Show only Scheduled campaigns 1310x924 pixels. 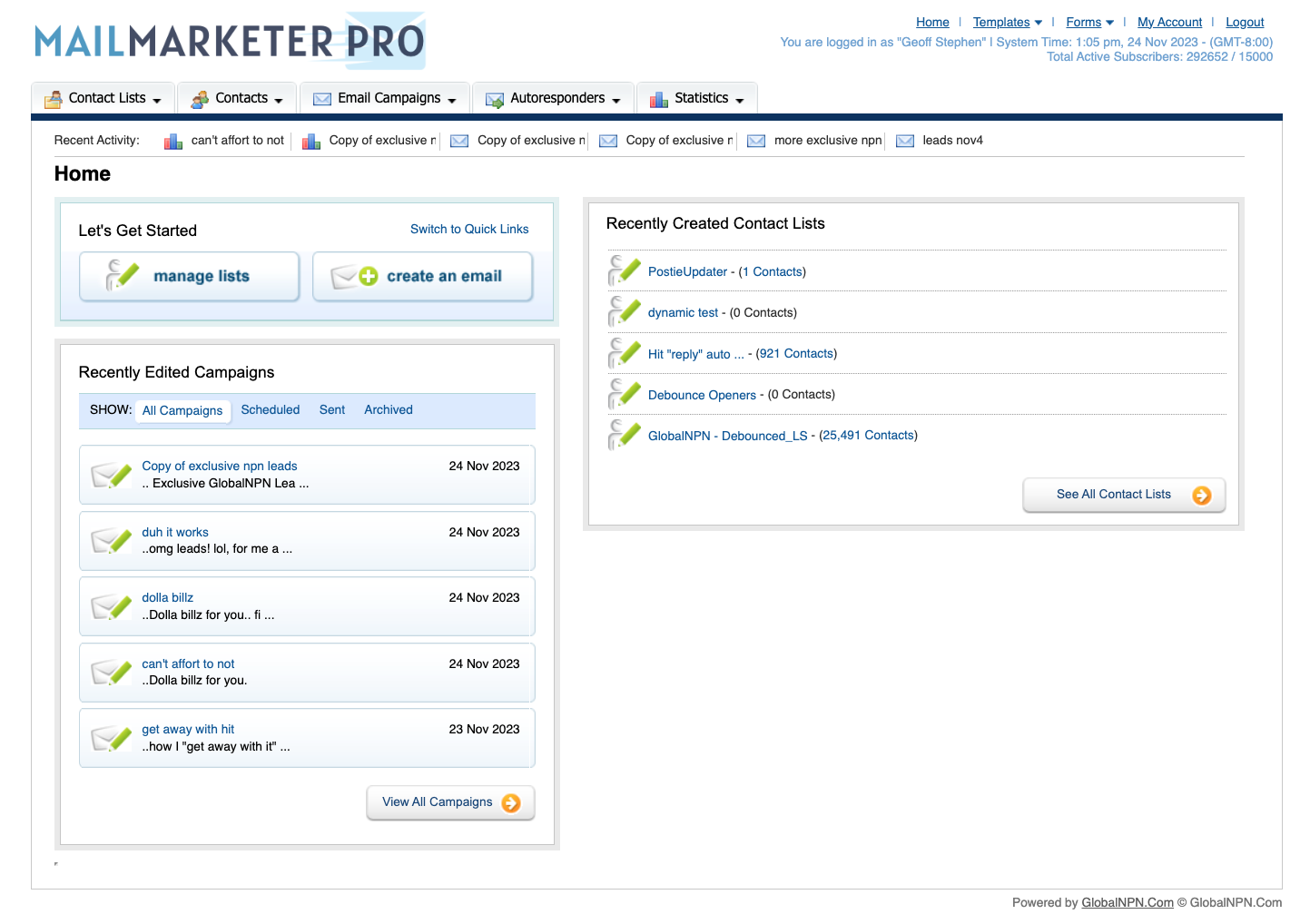click(x=270, y=410)
